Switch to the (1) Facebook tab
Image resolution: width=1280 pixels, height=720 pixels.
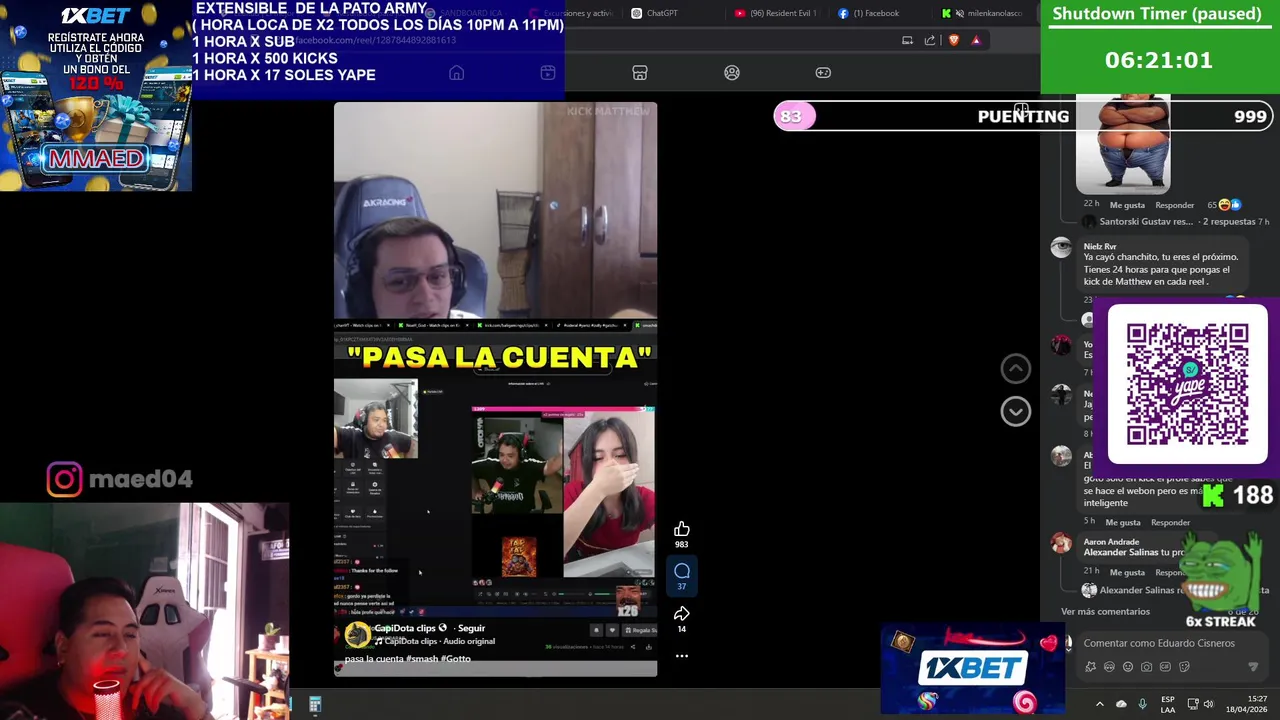[x=870, y=13]
